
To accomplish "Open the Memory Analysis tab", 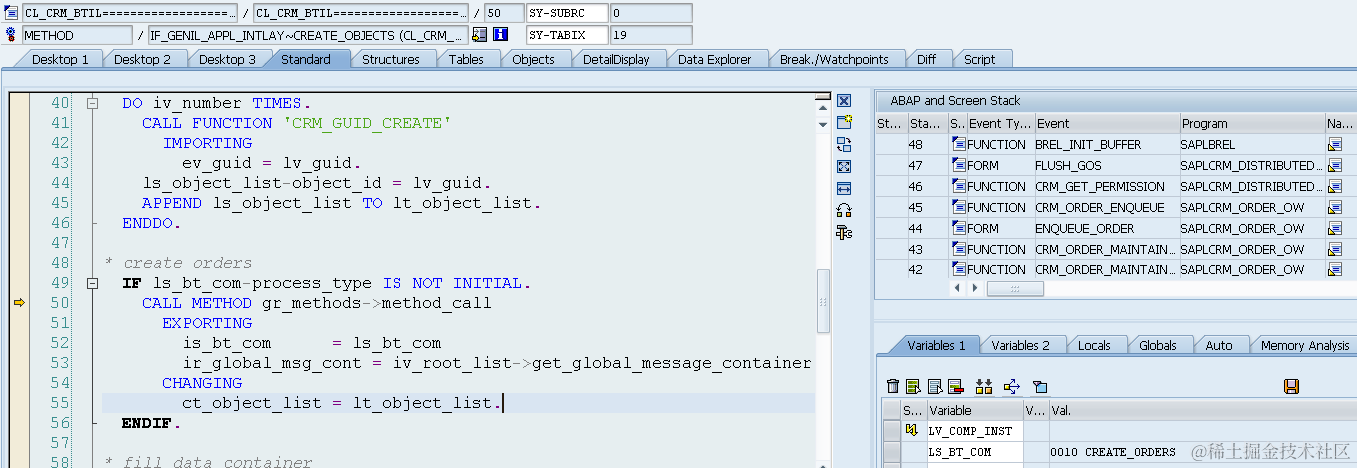I will click(1304, 345).
